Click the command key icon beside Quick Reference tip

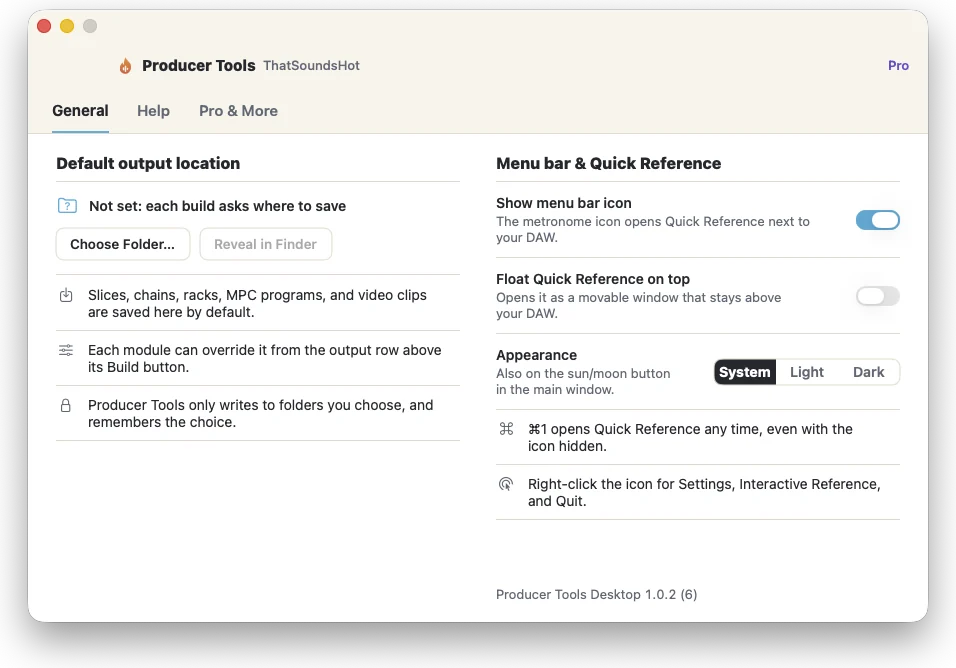pyautogui.click(x=506, y=429)
